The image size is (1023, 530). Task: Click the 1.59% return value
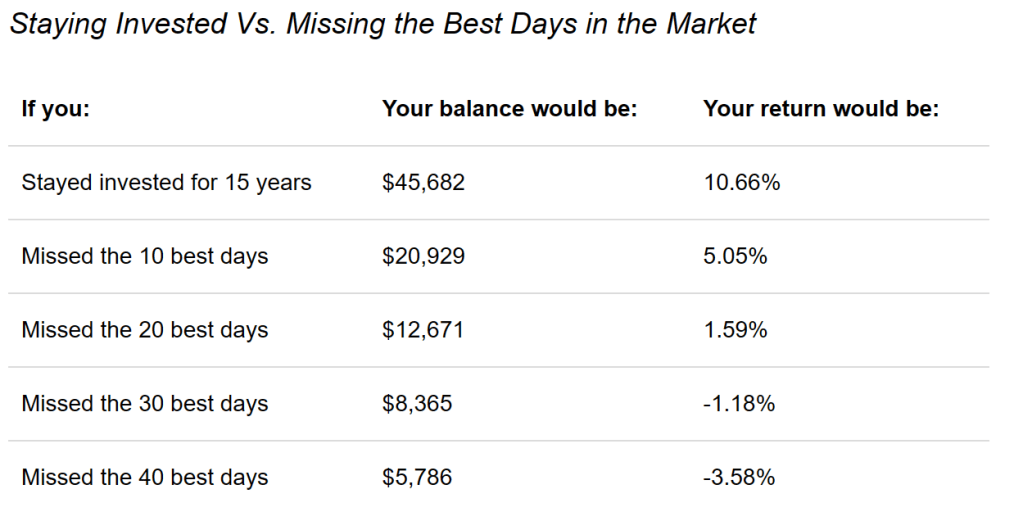coord(735,330)
